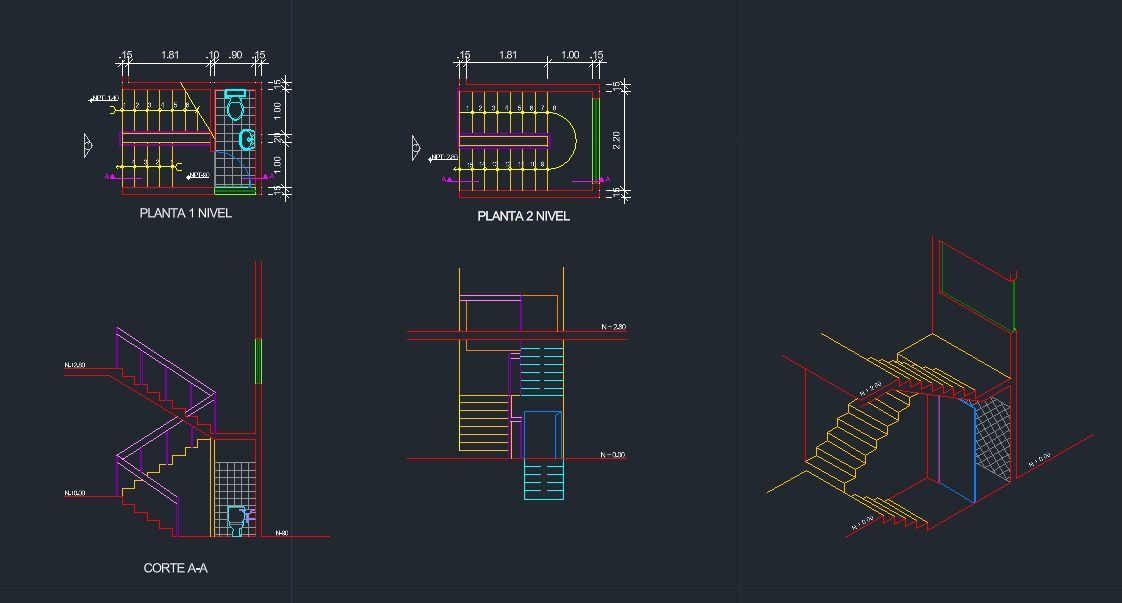Select the CORTE A-A title text
Screen dimensions: 1122x603
[x=175, y=568]
